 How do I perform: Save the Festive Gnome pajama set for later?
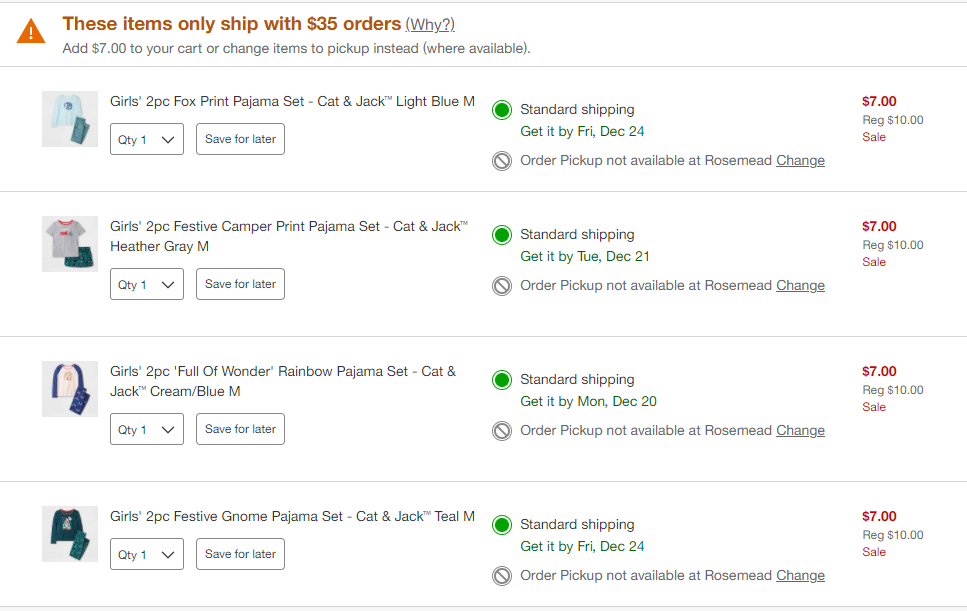[240, 555]
